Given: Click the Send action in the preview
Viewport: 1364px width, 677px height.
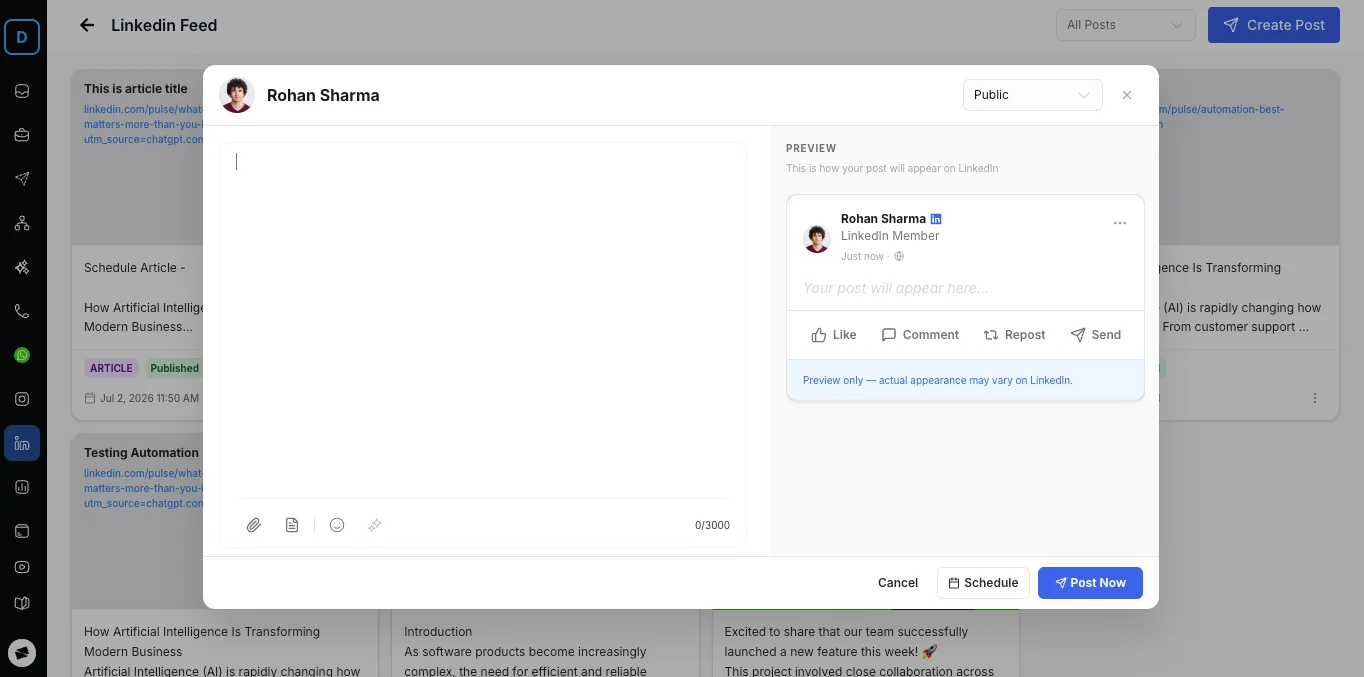Looking at the screenshot, I should pyautogui.click(x=1095, y=335).
